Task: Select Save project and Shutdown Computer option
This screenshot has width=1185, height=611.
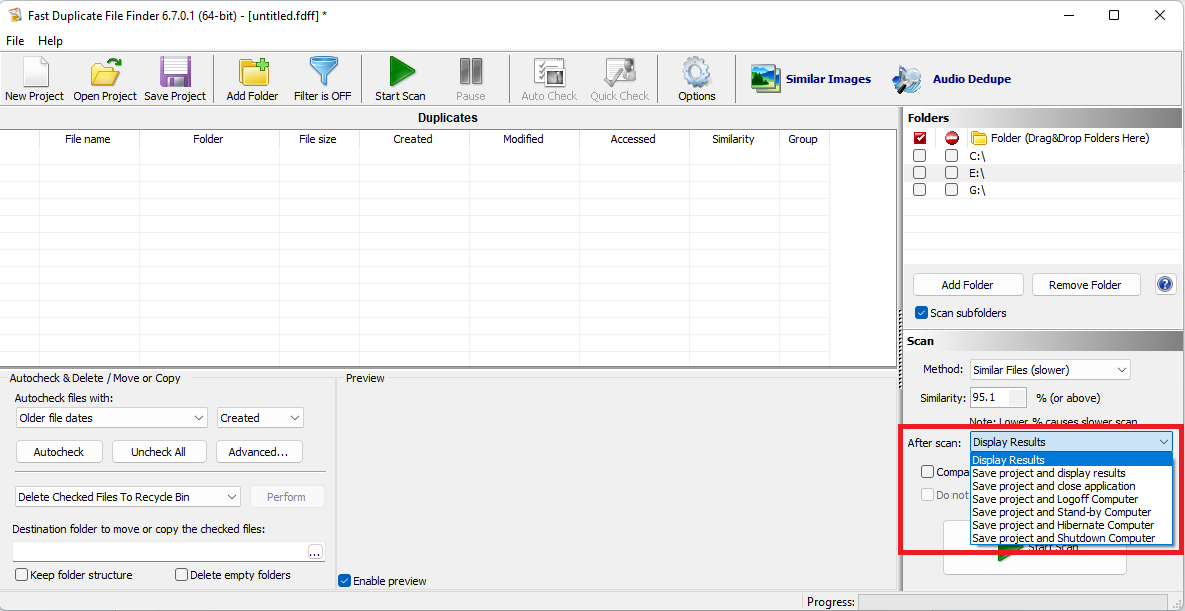Action: [x=1063, y=538]
